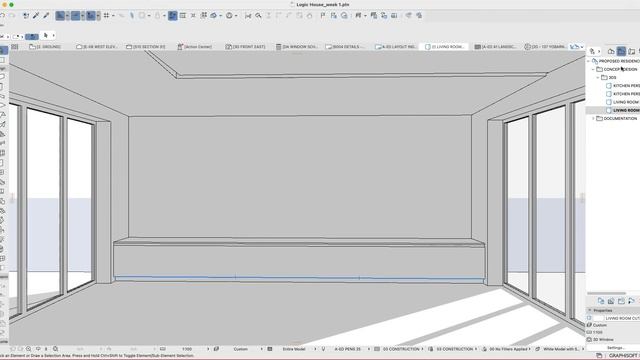Click the first highlighted guide line toggle
This screenshot has height=360, width=640.
60,16
